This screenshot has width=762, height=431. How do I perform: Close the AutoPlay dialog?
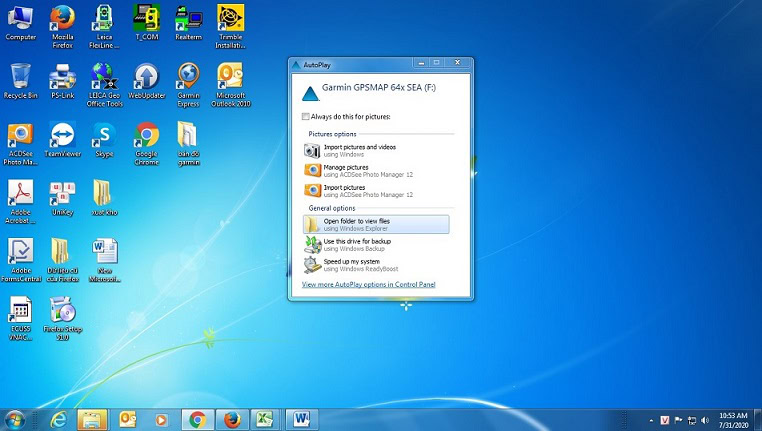457,63
